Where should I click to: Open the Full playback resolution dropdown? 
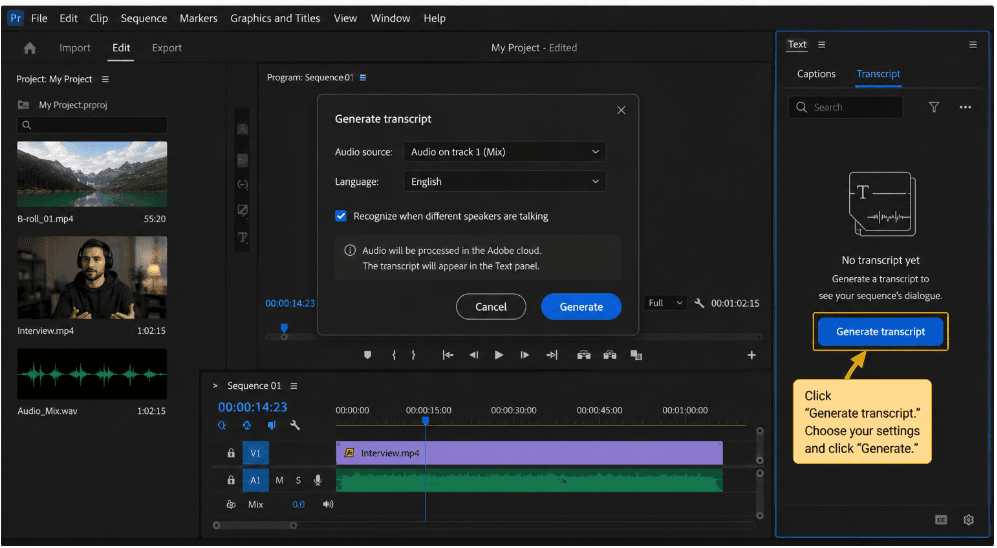(x=666, y=303)
